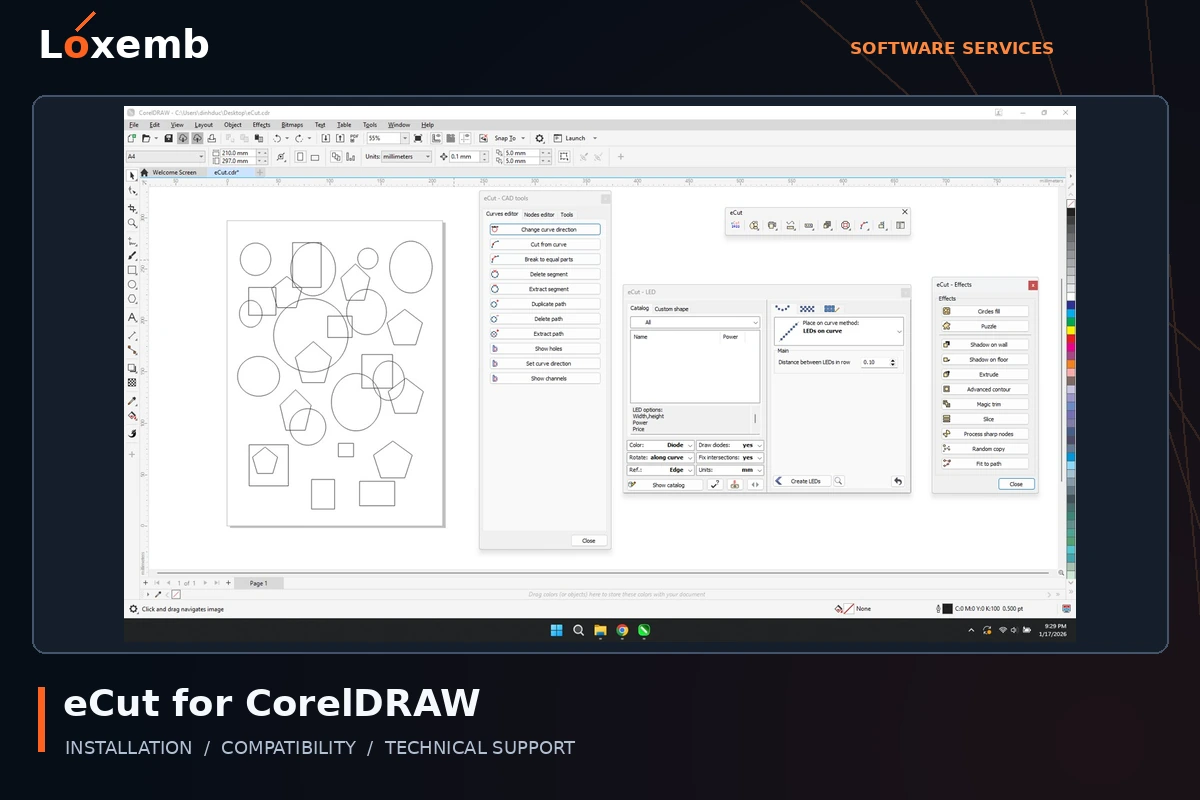Select the LED grid fill mode icon

[807, 308]
